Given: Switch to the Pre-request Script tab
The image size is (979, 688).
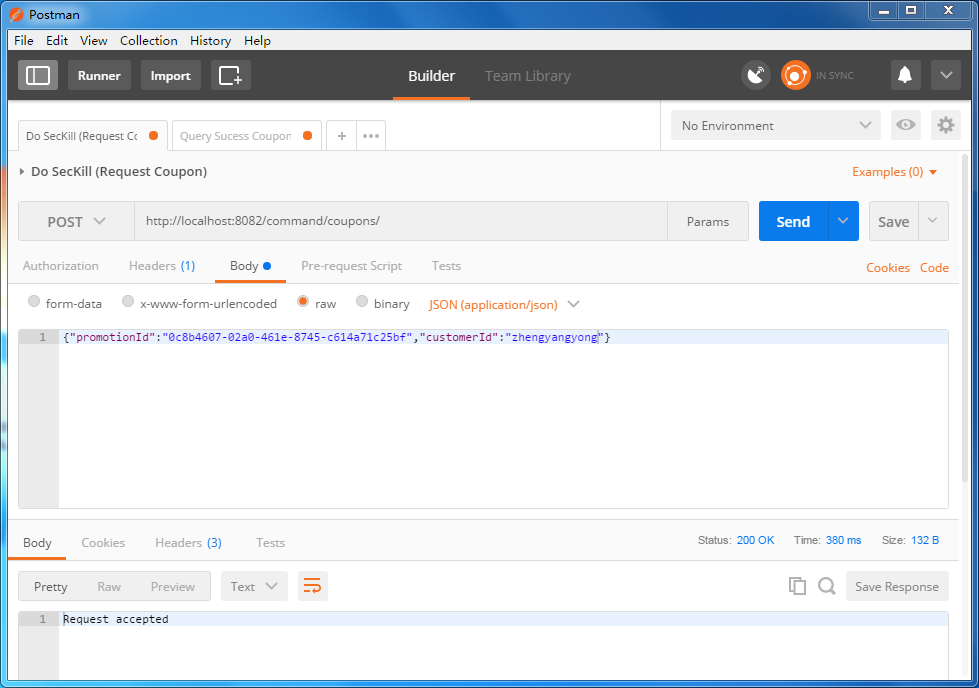Looking at the screenshot, I should (351, 266).
